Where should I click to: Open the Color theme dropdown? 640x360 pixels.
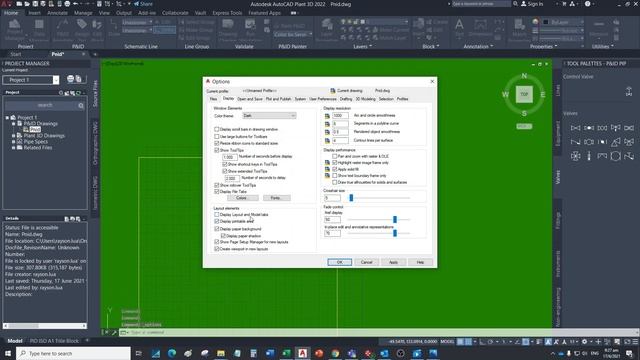pos(269,116)
